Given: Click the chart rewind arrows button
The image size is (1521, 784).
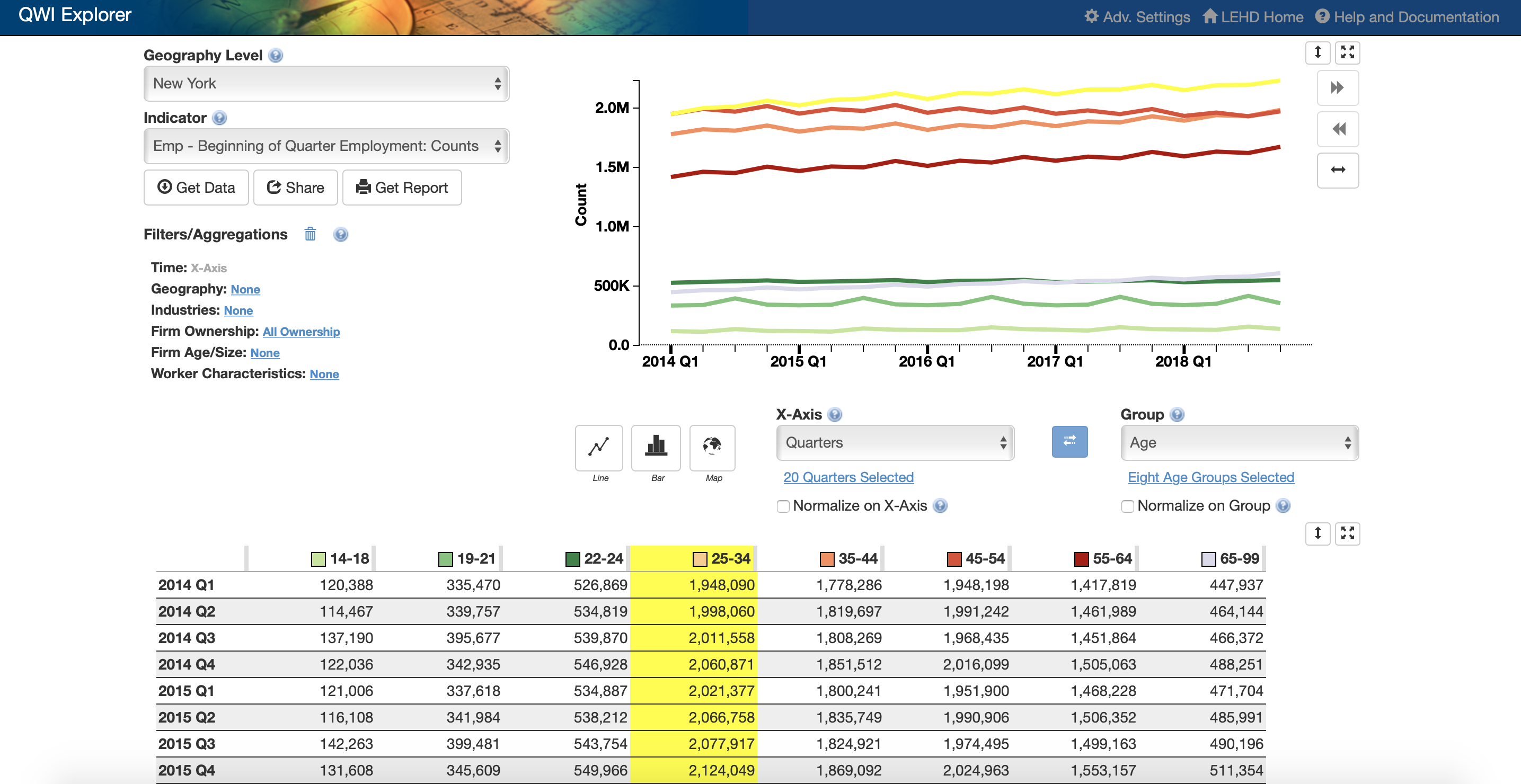Looking at the screenshot, I should [x=1338, y=129].
